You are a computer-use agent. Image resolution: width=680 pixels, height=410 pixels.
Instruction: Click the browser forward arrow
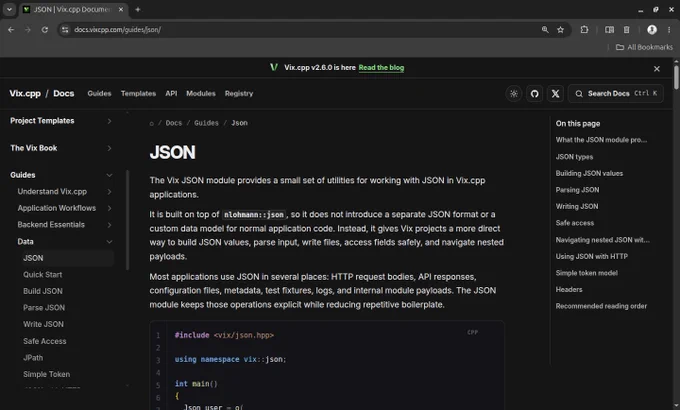[28, 30]
